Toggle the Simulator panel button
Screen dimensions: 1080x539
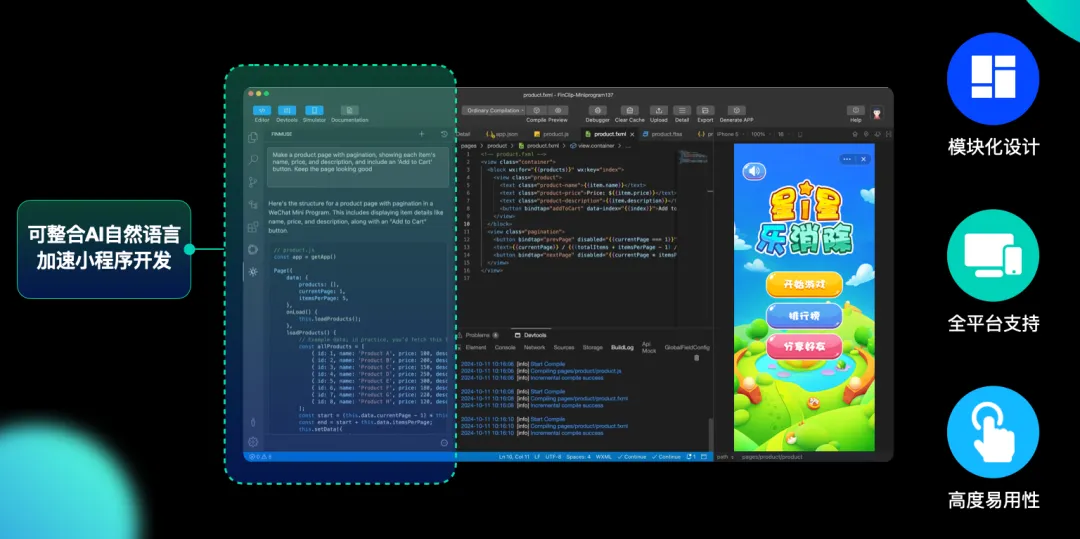click(x=314, y=111)
